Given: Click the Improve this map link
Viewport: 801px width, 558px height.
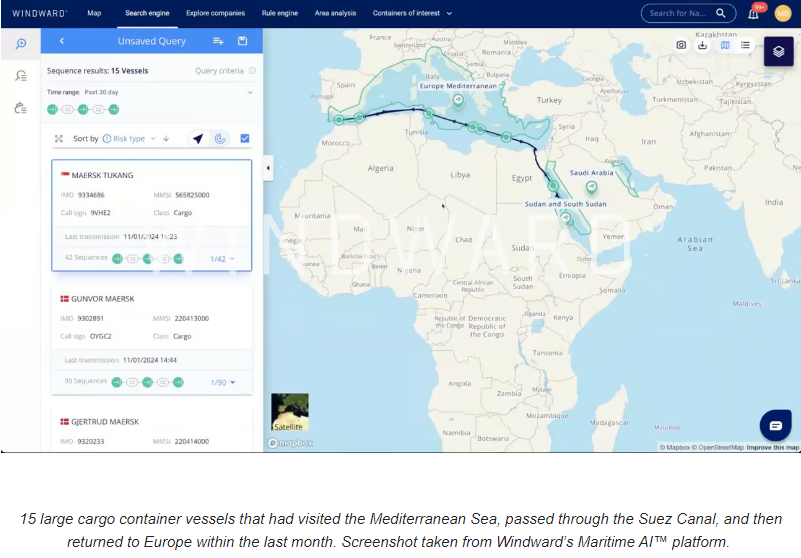Looking at the screenshot, I should click(772, 448).
